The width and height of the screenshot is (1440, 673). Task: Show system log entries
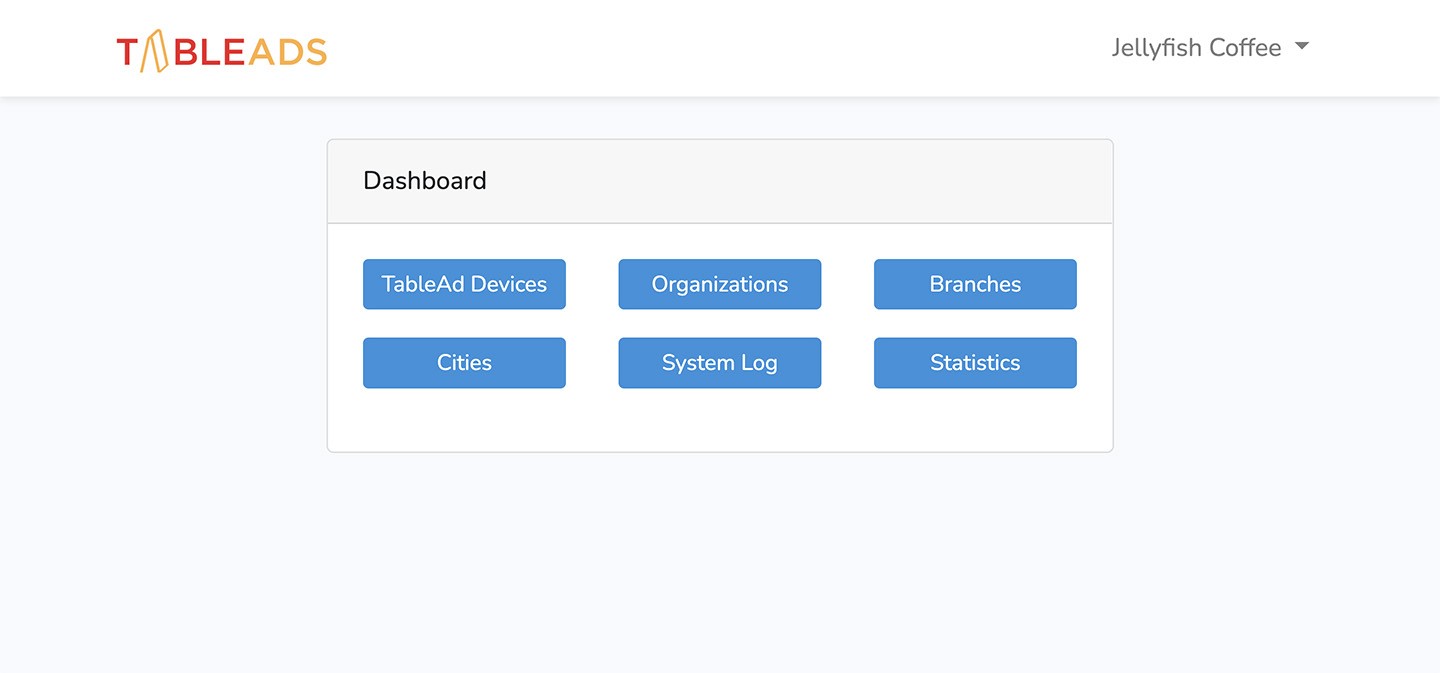coord(719,362)
